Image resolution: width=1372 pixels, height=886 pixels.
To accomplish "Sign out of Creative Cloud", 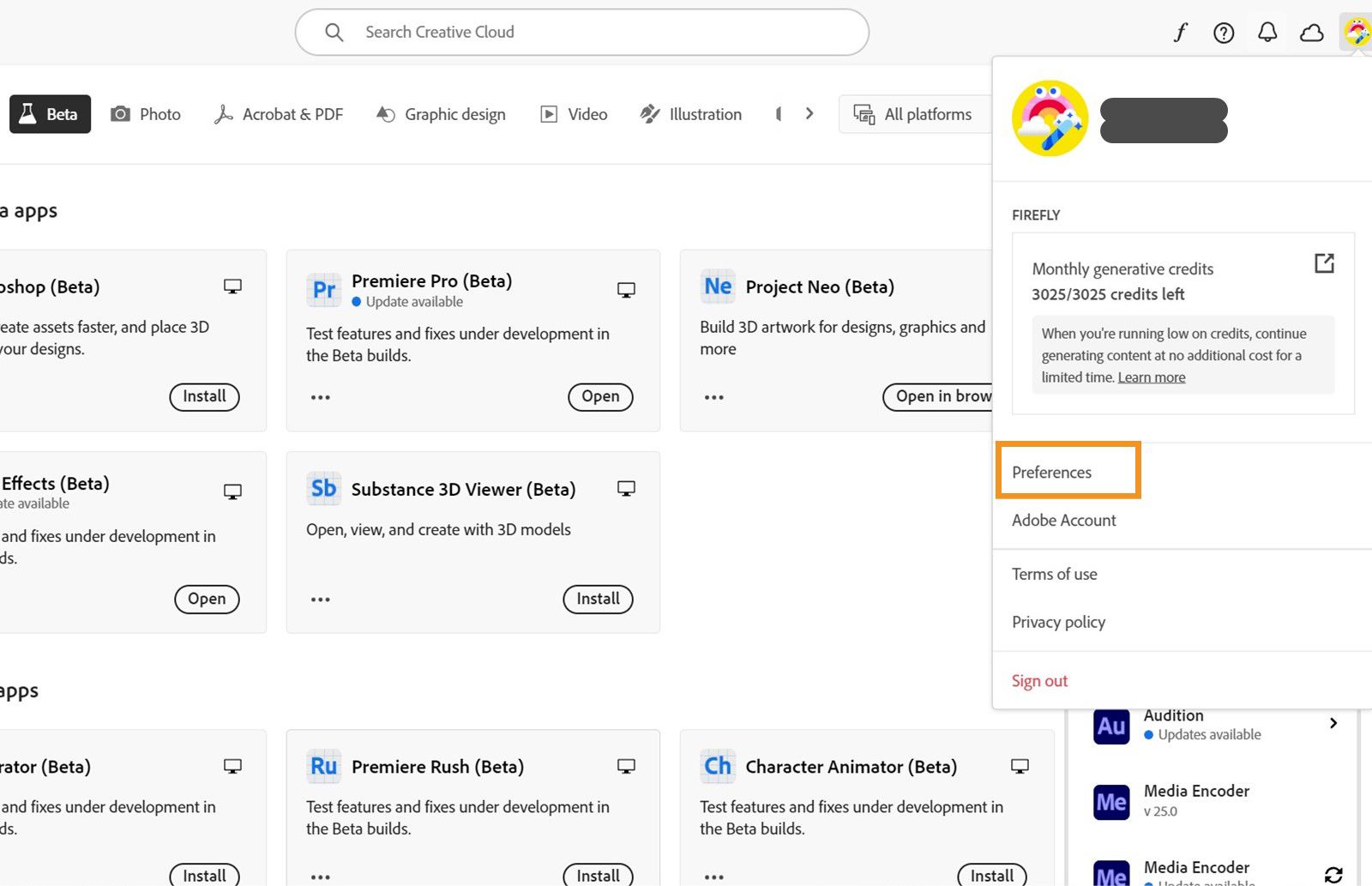I will click(1040, 681).
